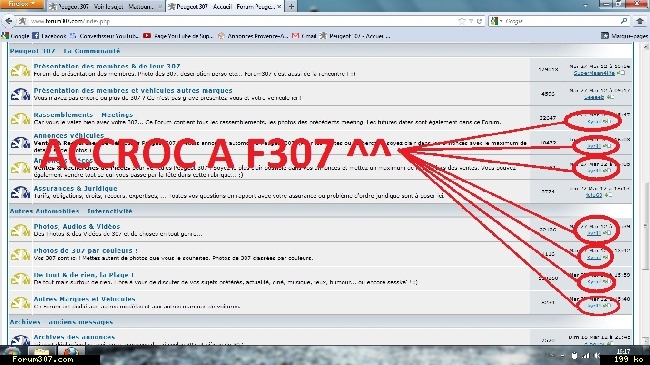The height and width of the screenshot is (365, 650).
Task: Click the page vertical scrollbar
Action: coord(645,194)
